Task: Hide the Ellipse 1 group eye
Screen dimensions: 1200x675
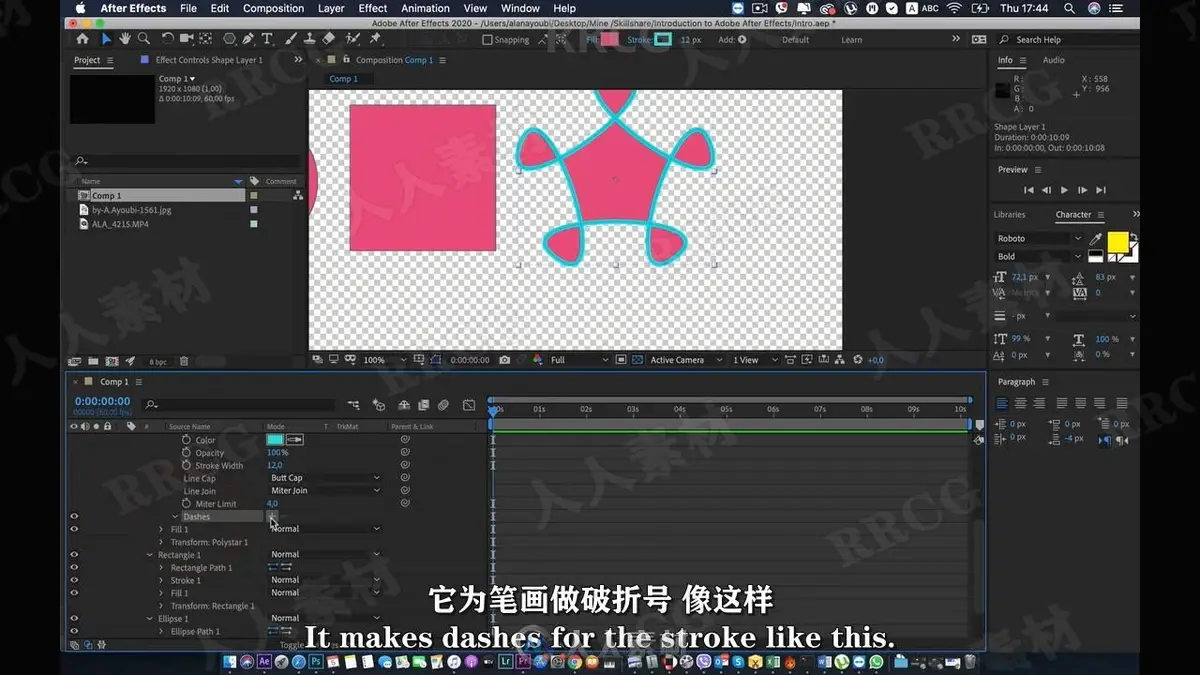Action: coord(74,619)
